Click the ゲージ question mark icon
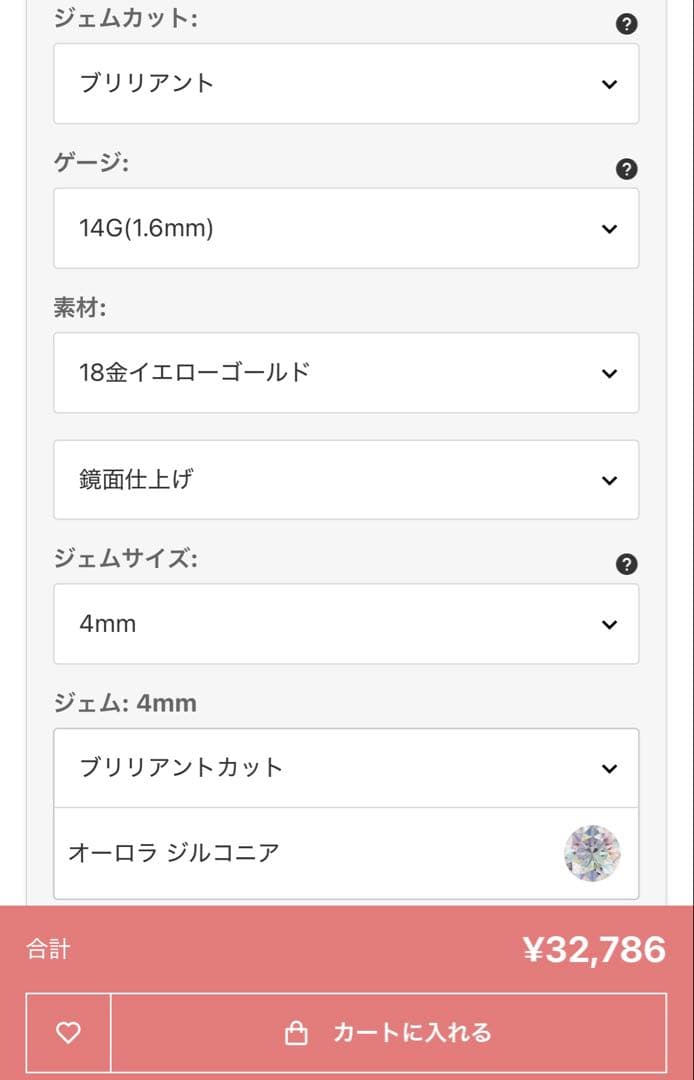Viewport: 694px width, 1080px height. 625,169
